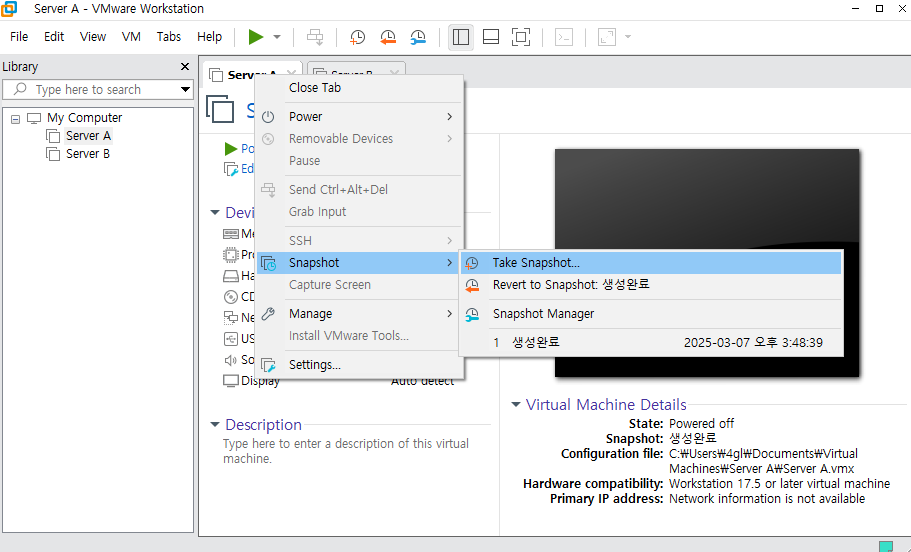Open Snapshot Manager from the toolbar icon
Viewport: 911px width, 552px height.
(x=418, y=37)
